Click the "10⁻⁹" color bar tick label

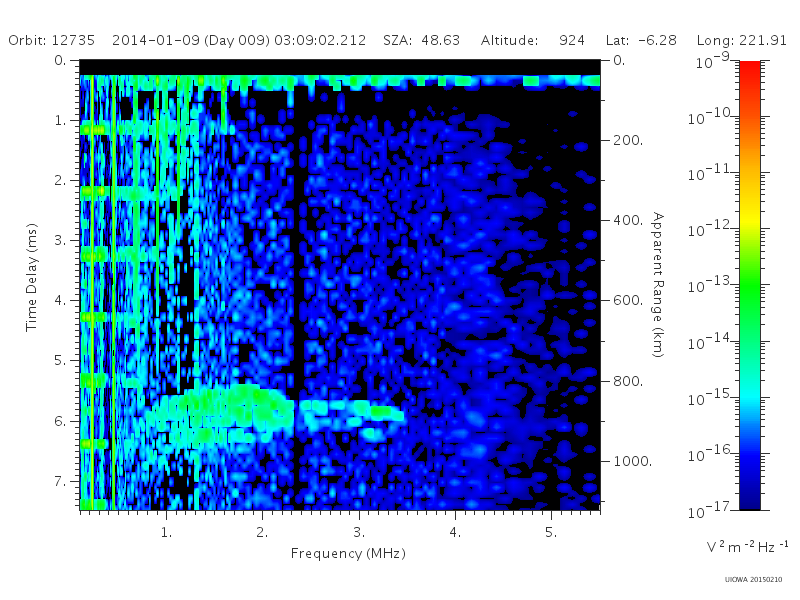click(x=713, y=61)
